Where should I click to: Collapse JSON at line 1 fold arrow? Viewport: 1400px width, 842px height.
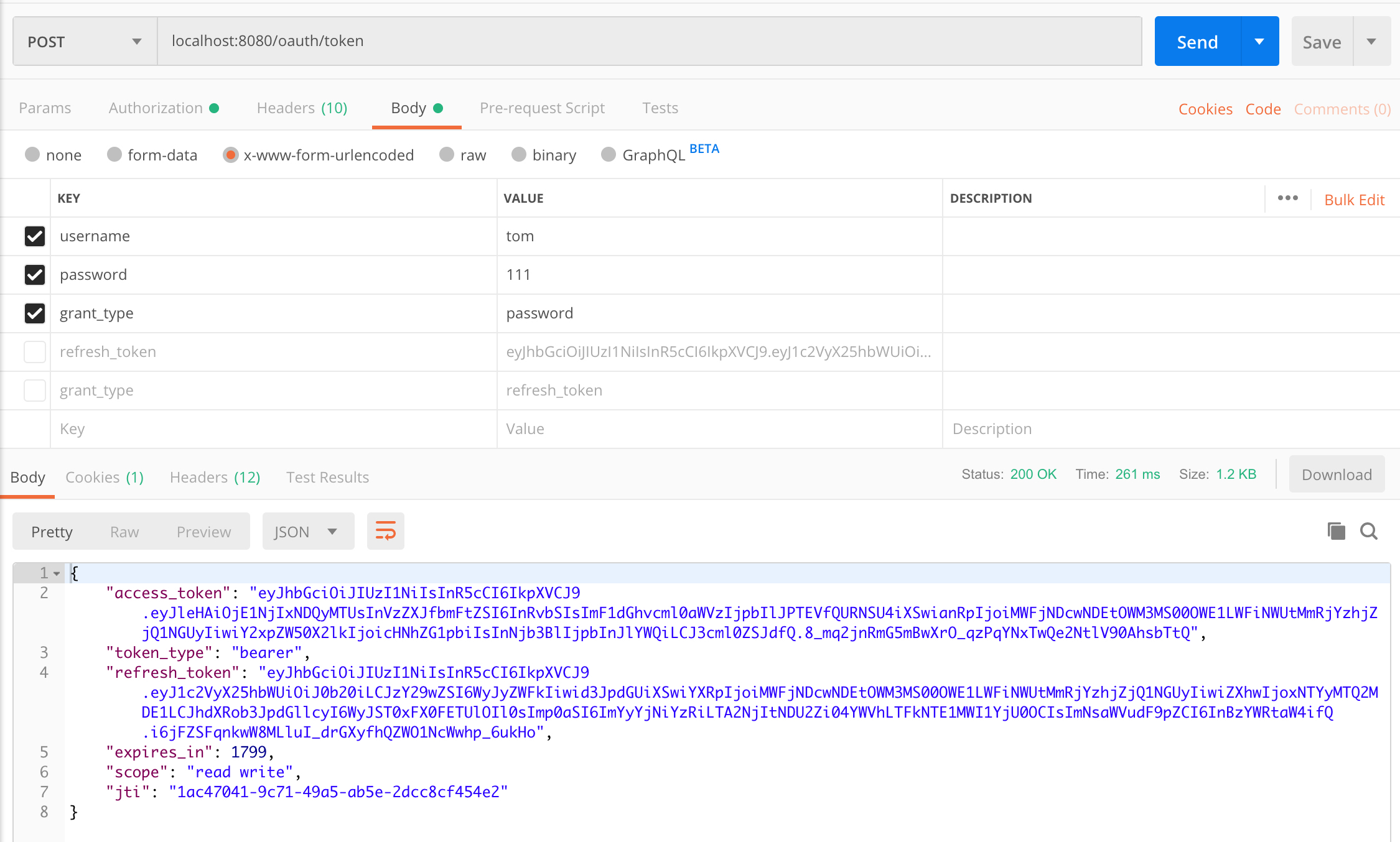(57, 573)
